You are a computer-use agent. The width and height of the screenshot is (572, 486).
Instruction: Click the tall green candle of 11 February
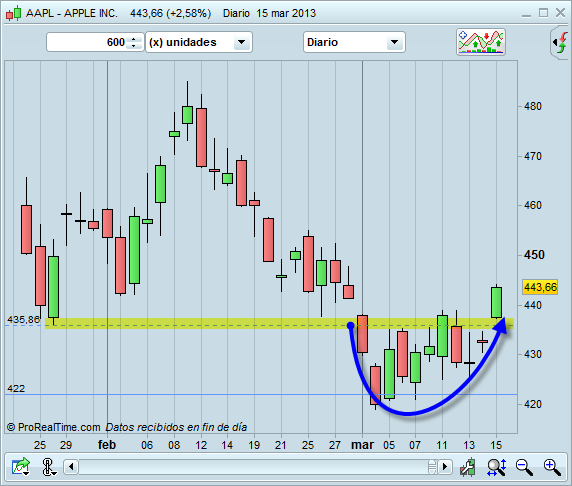point(188,115)
